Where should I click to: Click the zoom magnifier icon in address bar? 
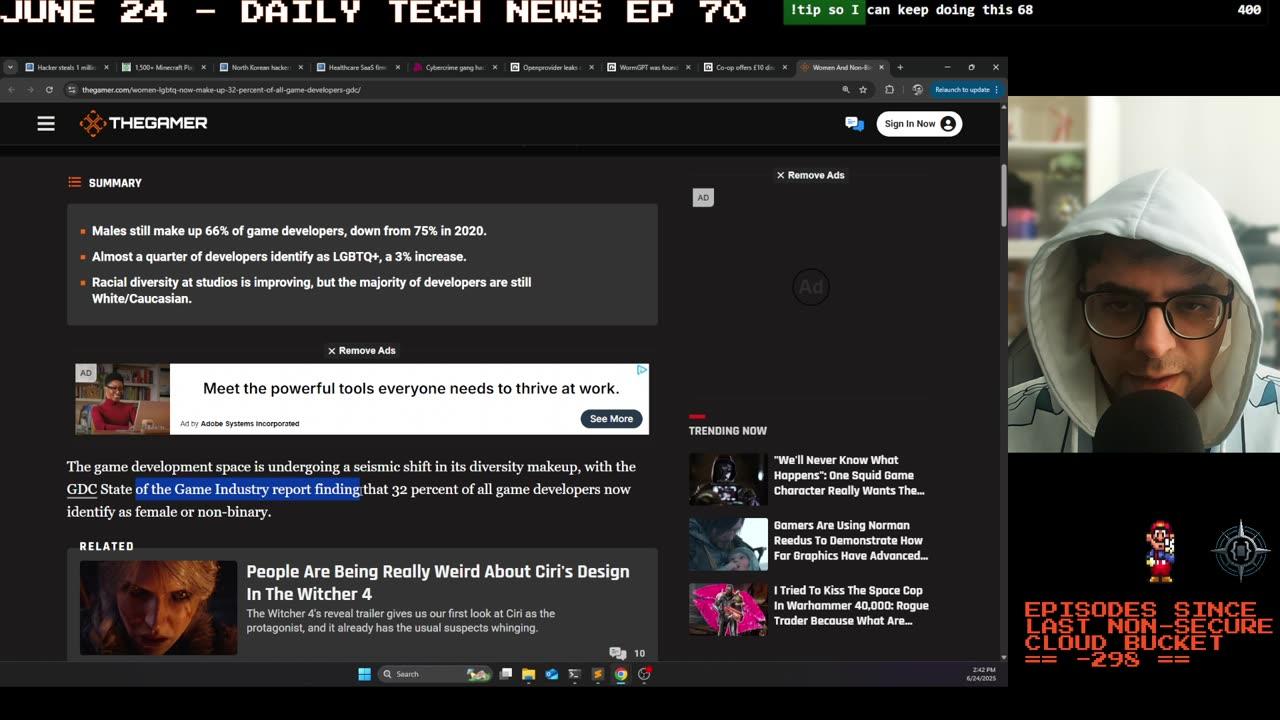[846, 89]
